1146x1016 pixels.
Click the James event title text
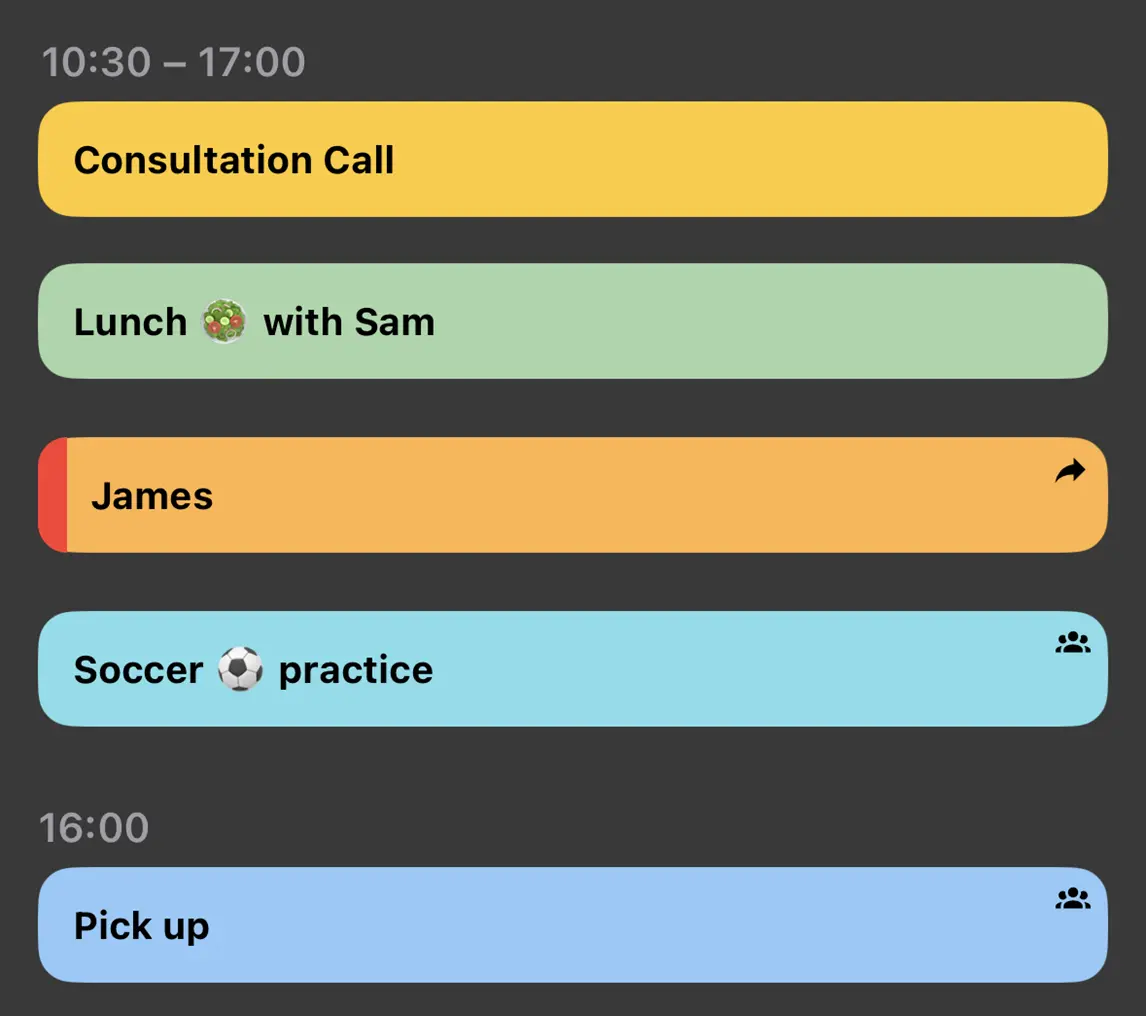[152, 494]
